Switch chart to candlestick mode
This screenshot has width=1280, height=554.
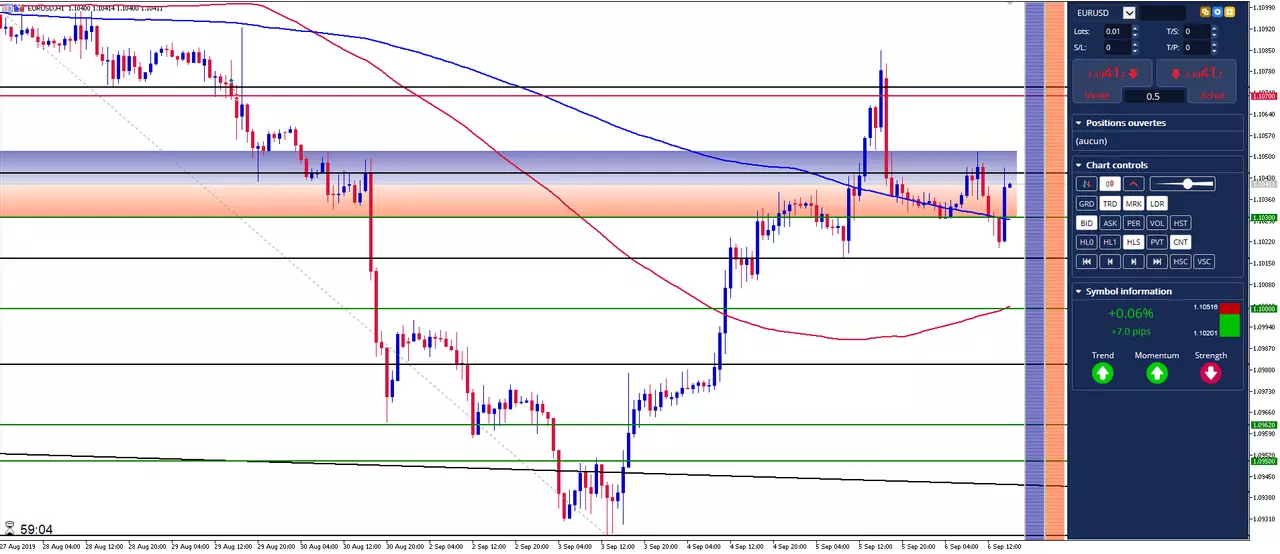click(x=1109, y=184)
